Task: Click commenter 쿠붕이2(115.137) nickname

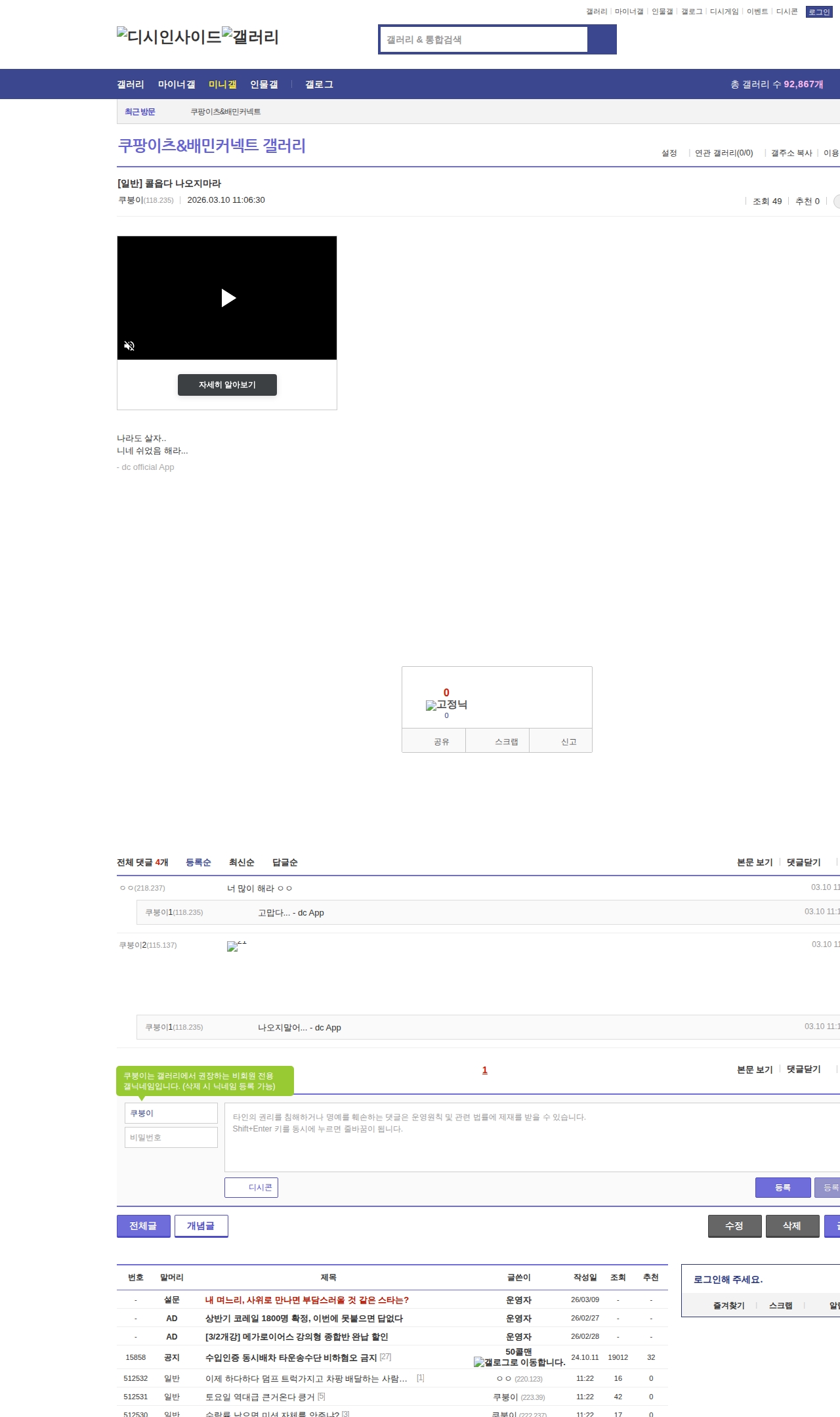Action: (x=148, y=945)
